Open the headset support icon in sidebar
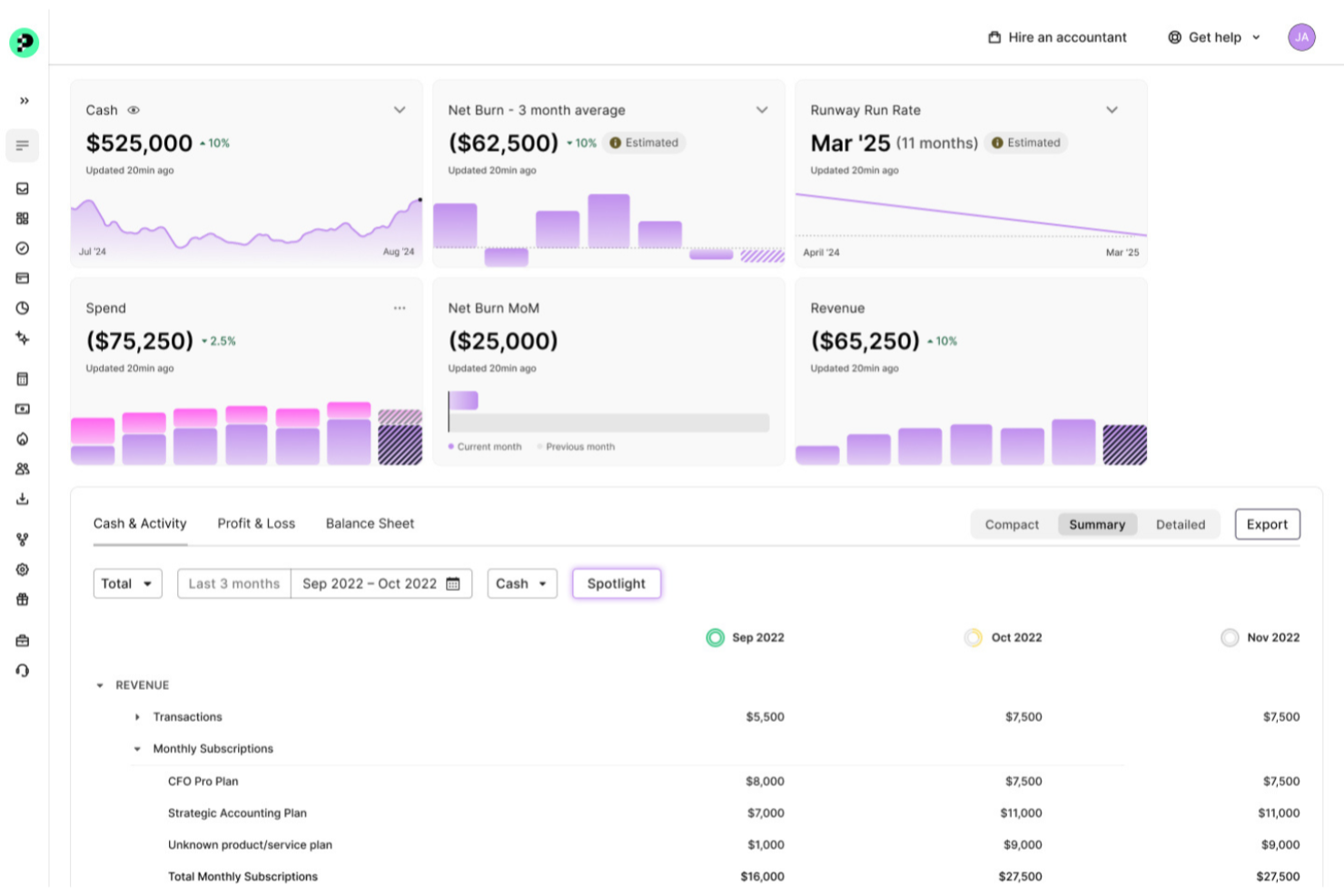The width and height of the screenshot is (1344, 896). [23, 671]
